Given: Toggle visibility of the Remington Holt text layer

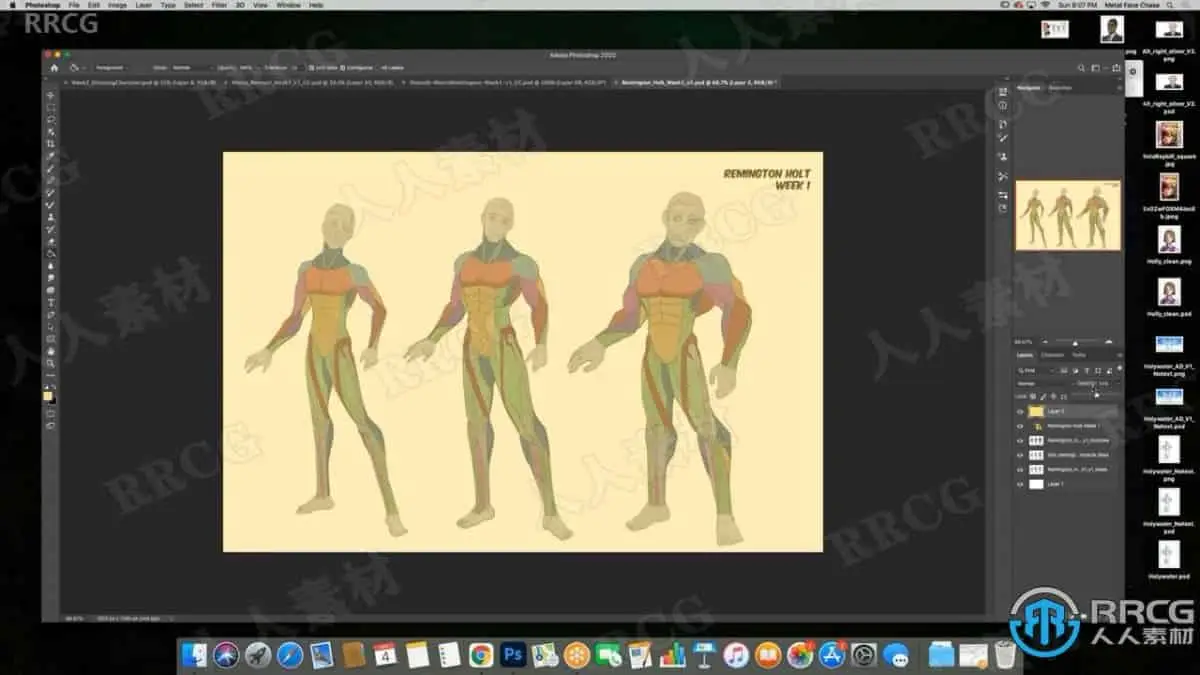Looking at the screenshot, I should point(1020,425).
